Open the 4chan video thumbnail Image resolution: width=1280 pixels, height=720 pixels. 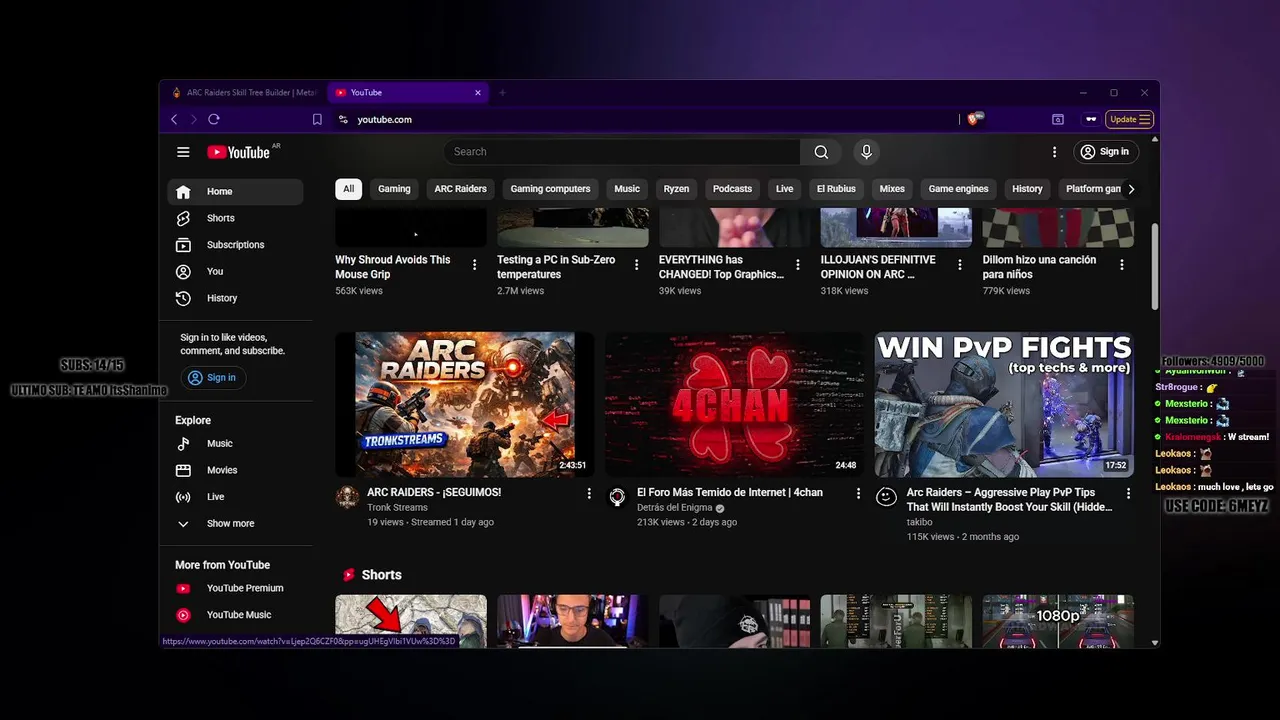pos(734,404)
